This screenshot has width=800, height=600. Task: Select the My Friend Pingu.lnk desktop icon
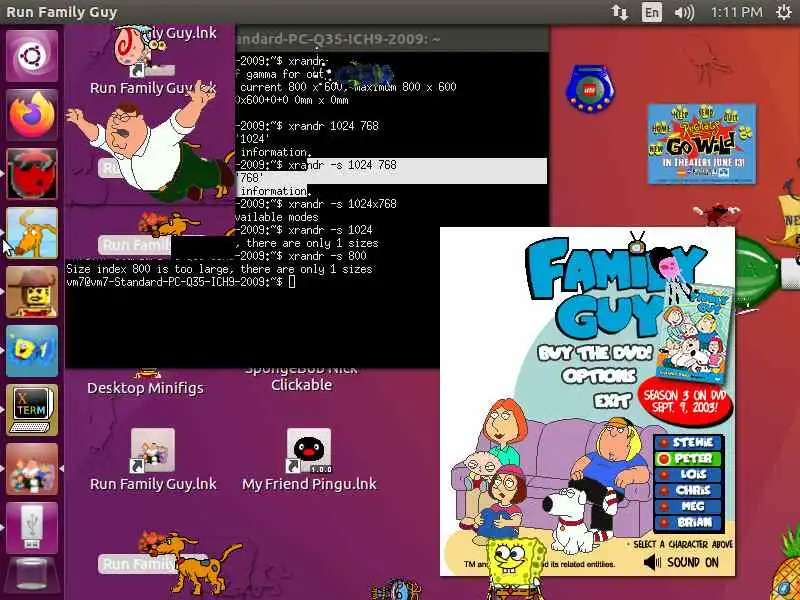tap(308, 451)
